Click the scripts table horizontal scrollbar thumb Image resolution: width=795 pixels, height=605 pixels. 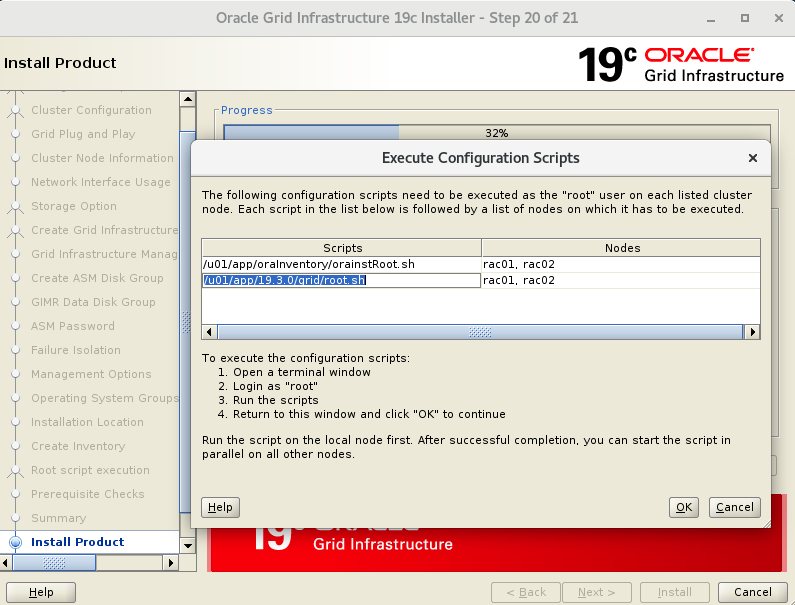coord(480,332)
